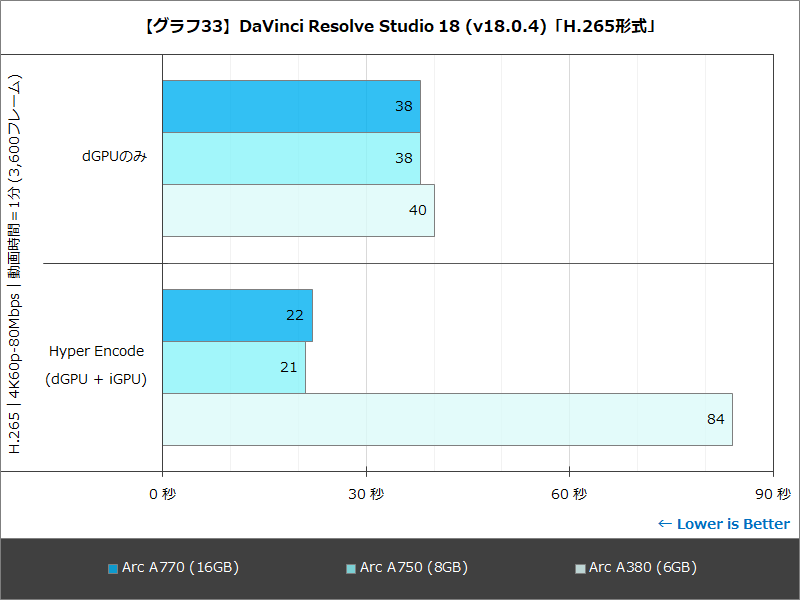The height and width of the screenshot is (600, 800).
Task: Click the Lower is Better note
Action: point(723,524)
